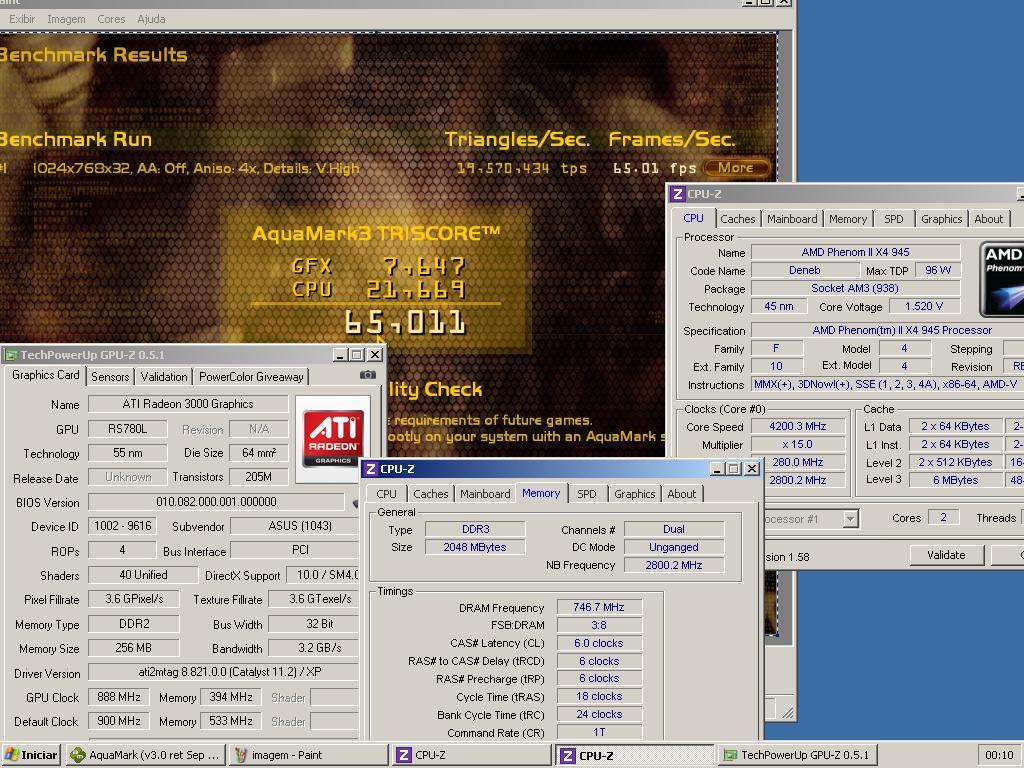Click the BIOS Version field in GPU-Z

click(216, 502)
